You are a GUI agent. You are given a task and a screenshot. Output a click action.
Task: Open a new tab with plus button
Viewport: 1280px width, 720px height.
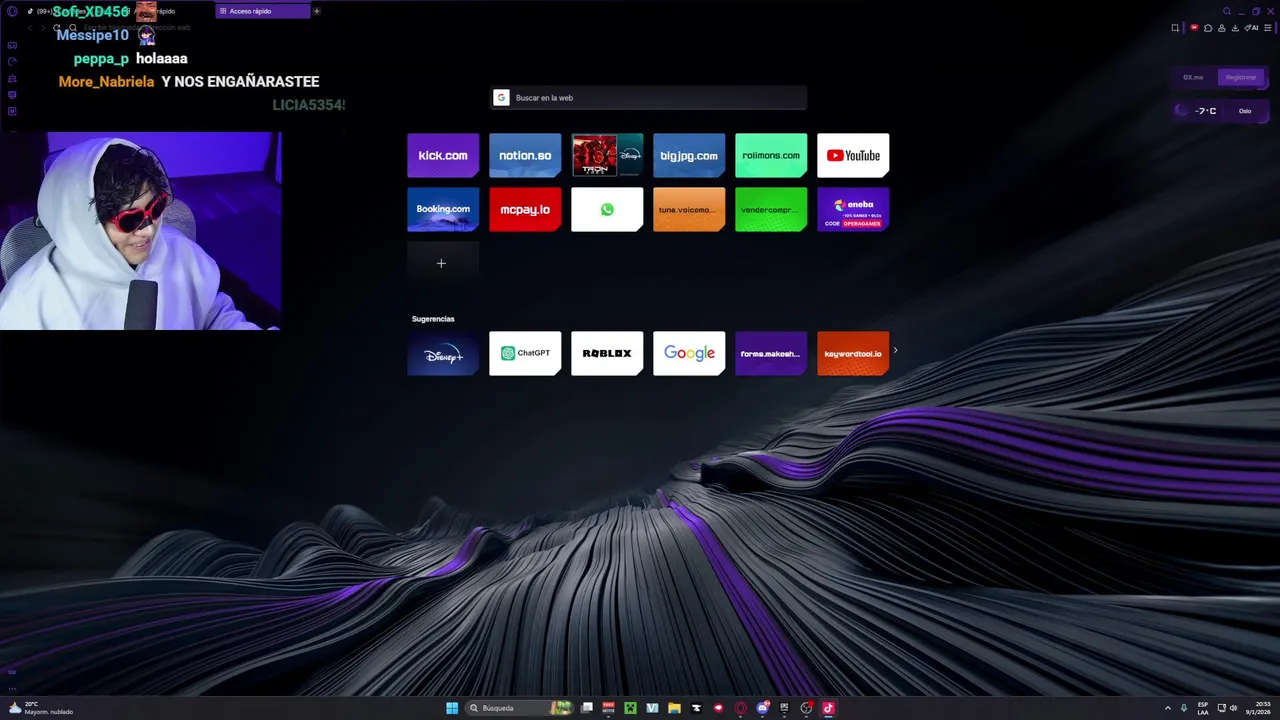[x=317, y=11]
